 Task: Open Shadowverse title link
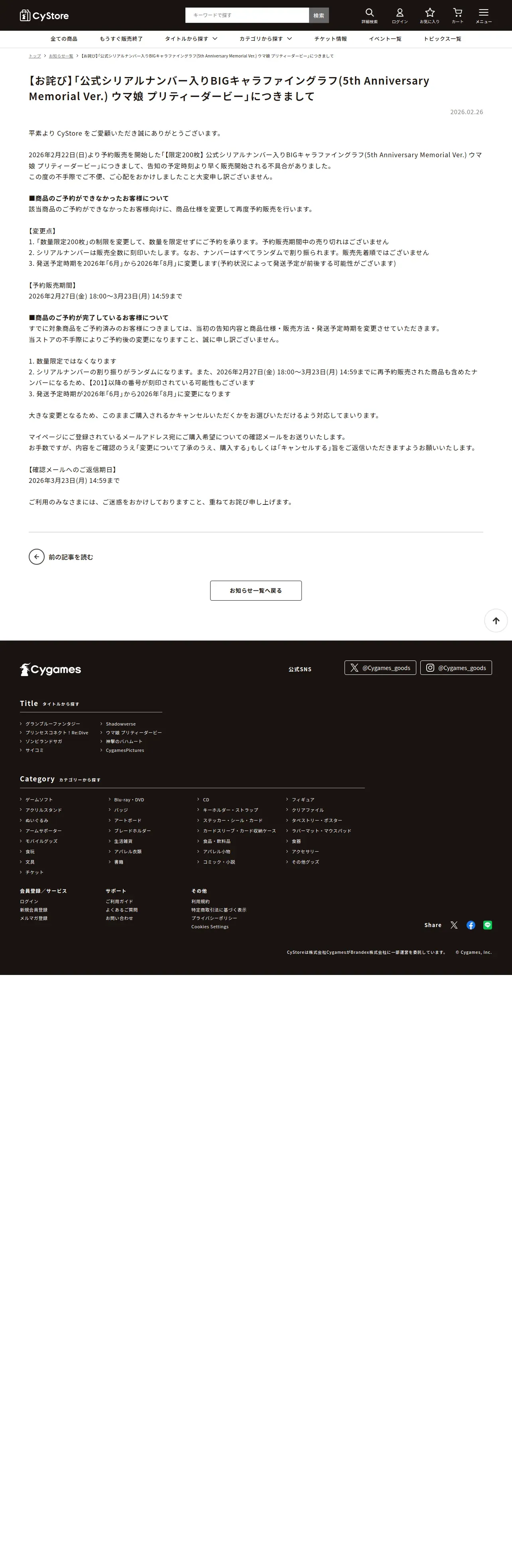click(x=120, y=724)
